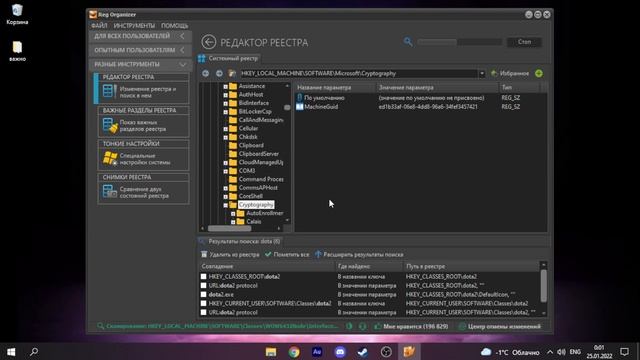Click the Мне нравится thumbs-up icon

(x=378, y=327)
